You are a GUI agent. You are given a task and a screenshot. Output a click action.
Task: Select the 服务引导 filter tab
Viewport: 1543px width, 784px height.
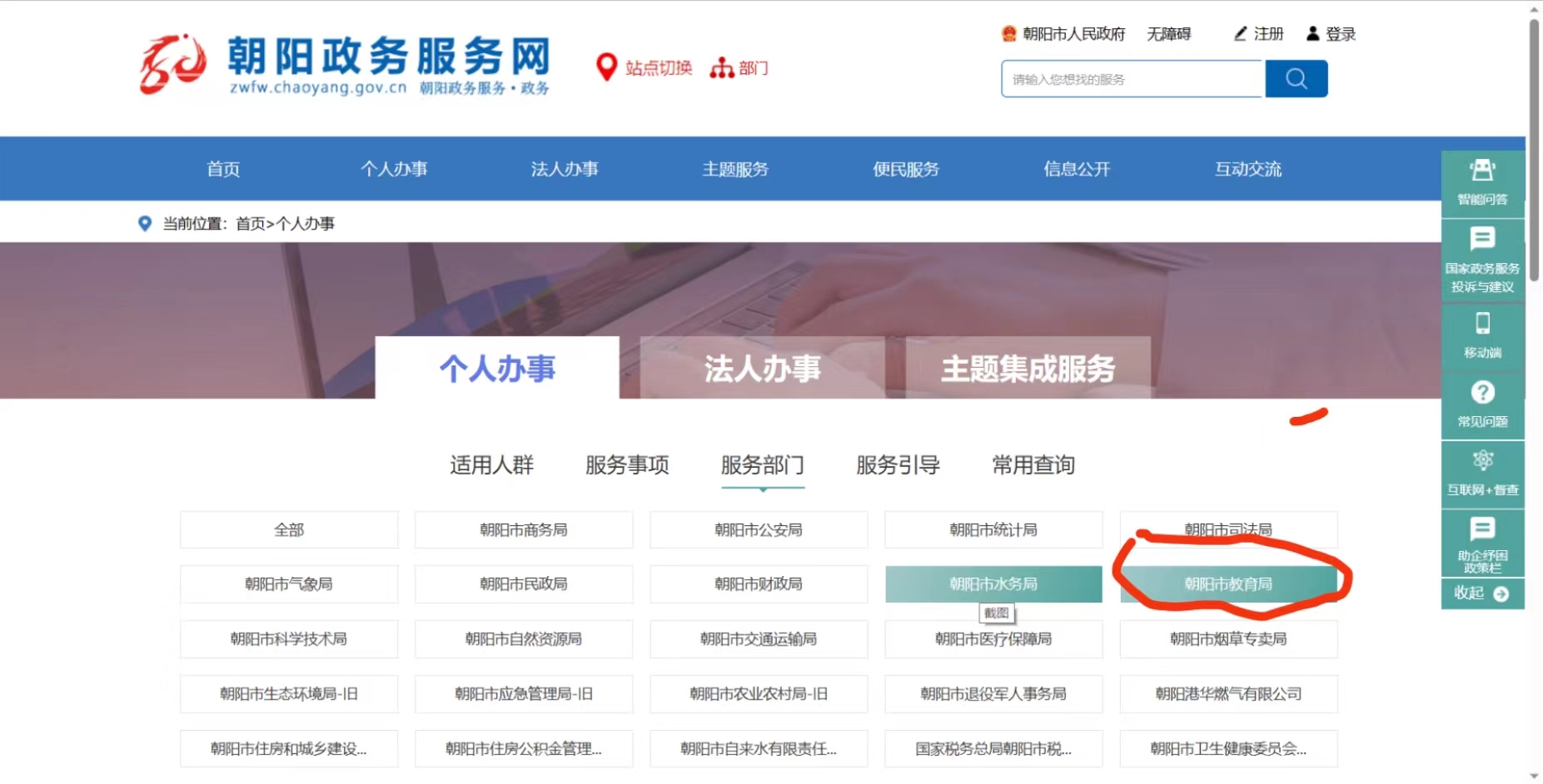[x=898, y=465]
